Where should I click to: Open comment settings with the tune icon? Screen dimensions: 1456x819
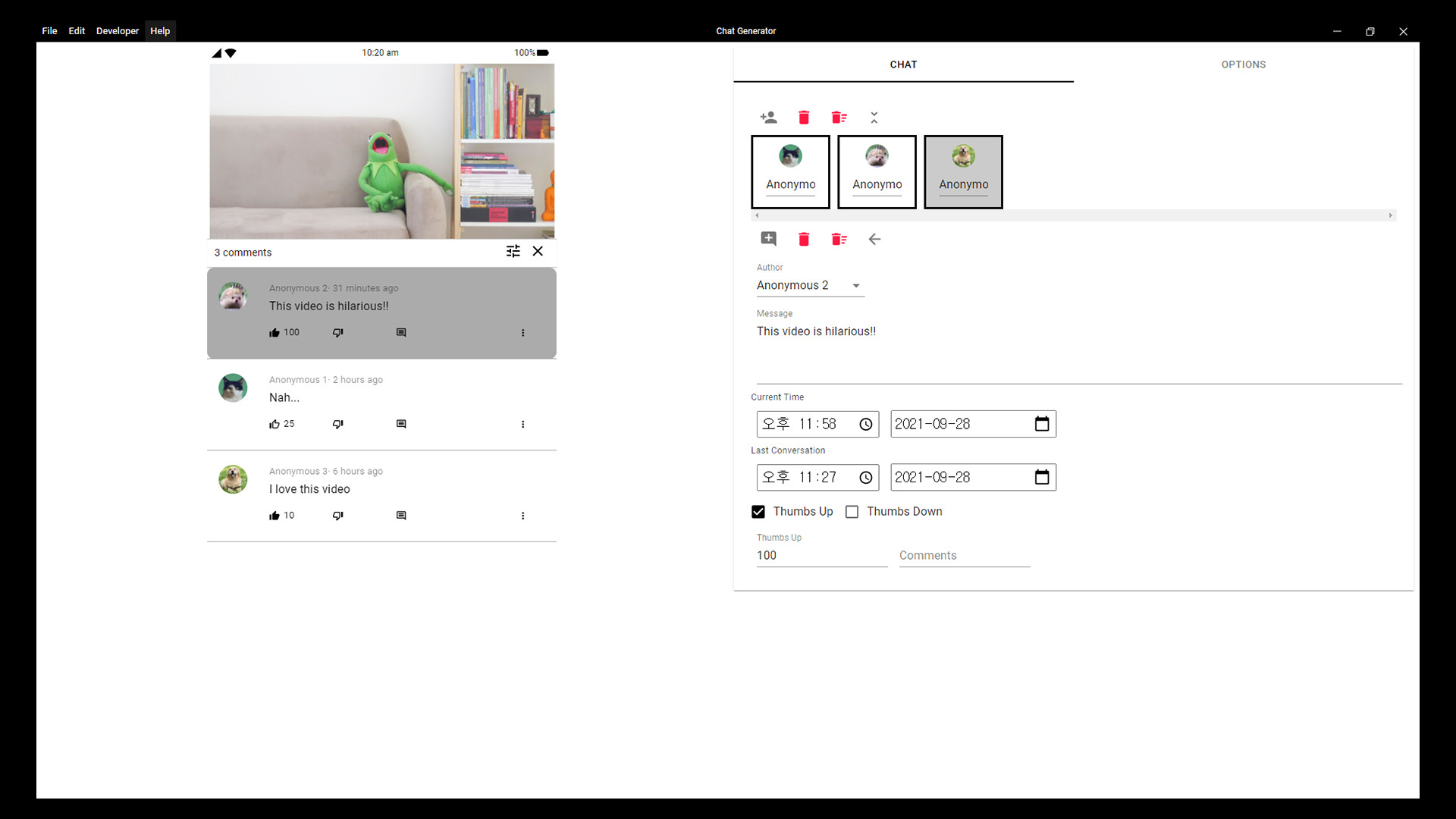[x=513, y=251]
